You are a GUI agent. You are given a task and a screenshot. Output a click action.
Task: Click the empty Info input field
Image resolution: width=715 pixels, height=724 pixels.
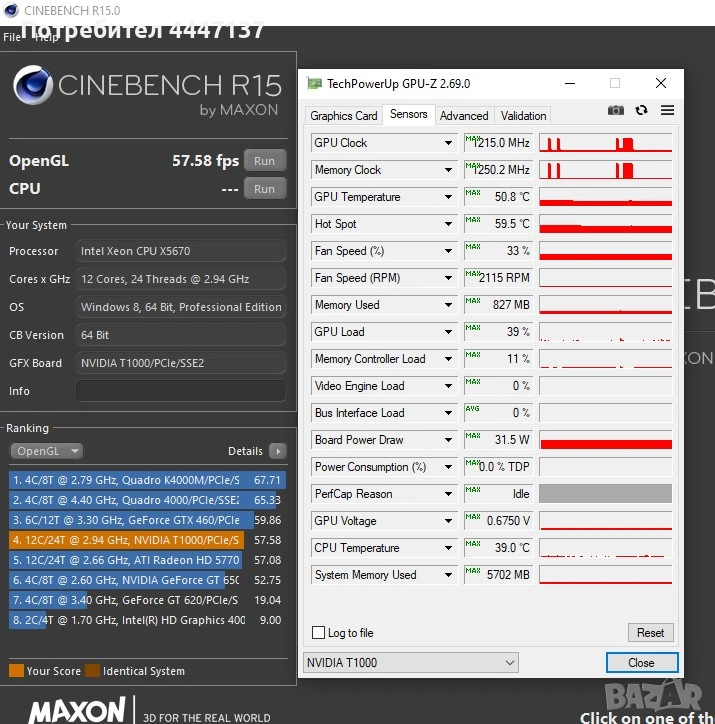tap(181, 391)
